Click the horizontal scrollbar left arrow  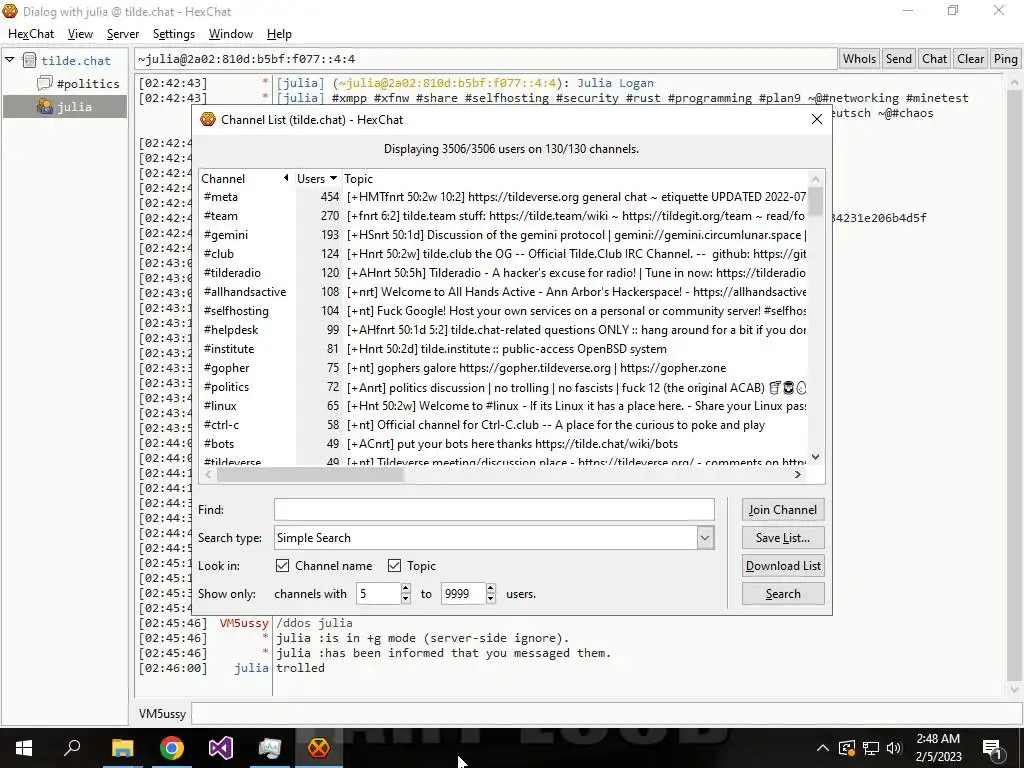(x=208, y=475)
